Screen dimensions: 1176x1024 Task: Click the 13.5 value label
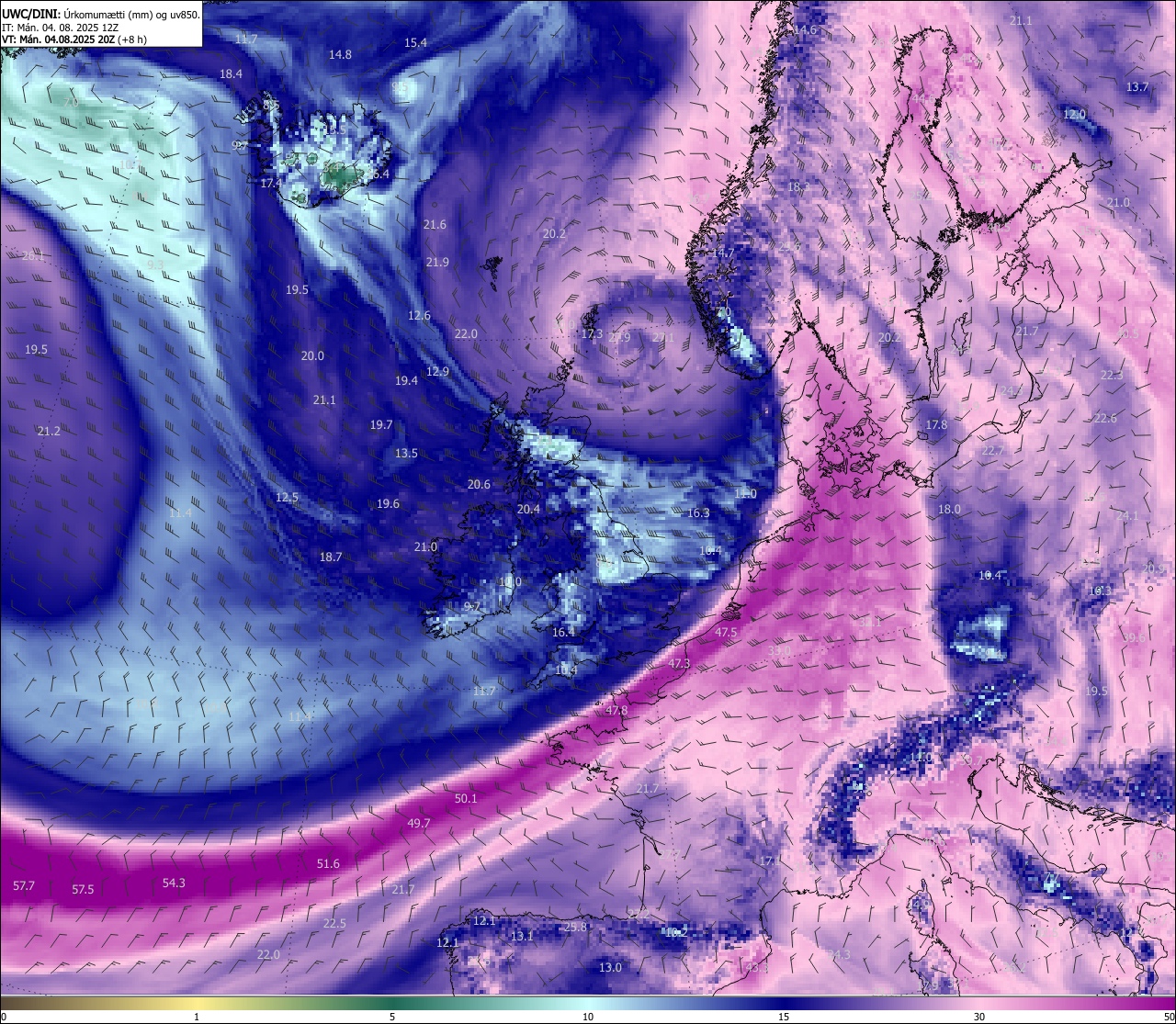[406, 453]
